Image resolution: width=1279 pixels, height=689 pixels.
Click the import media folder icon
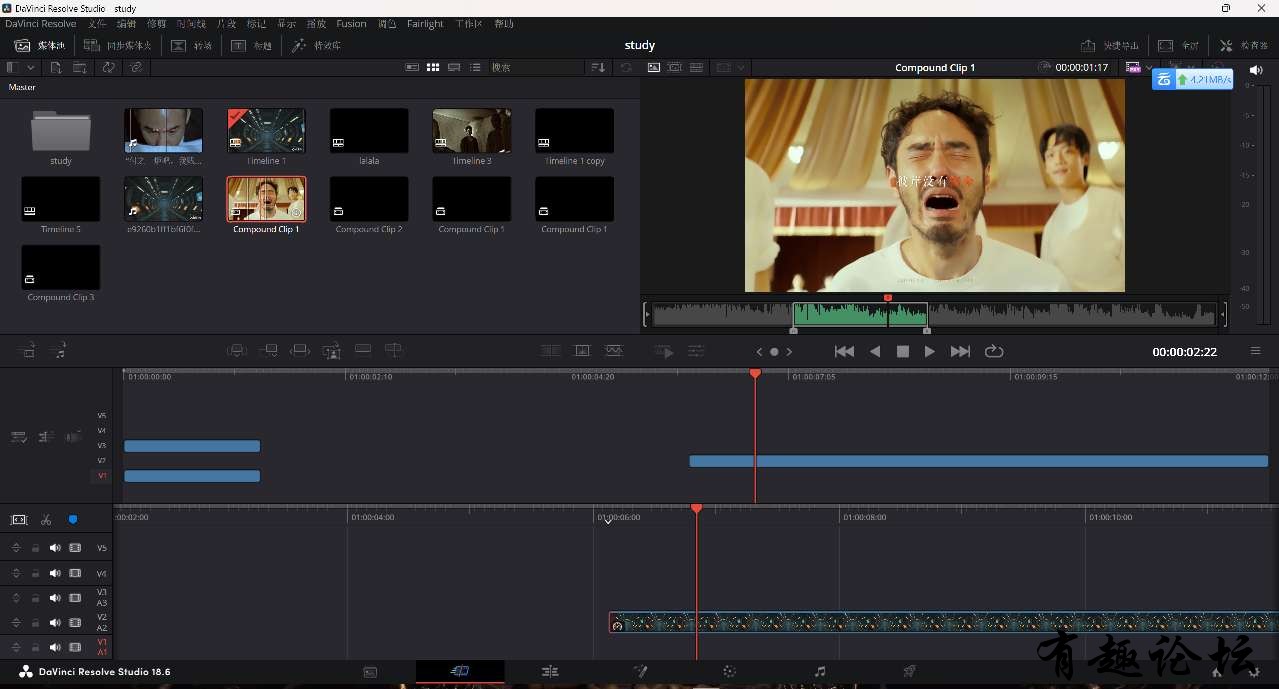[x=79, y=67]
